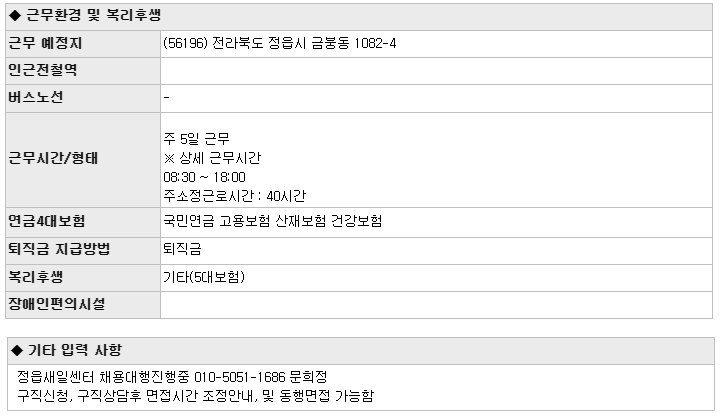The width and height of the screenshot is (720, 420).
Task: Click 주소정근로시간 : 40시간 line
Action: pyautogui.click(x=235, y=196)
